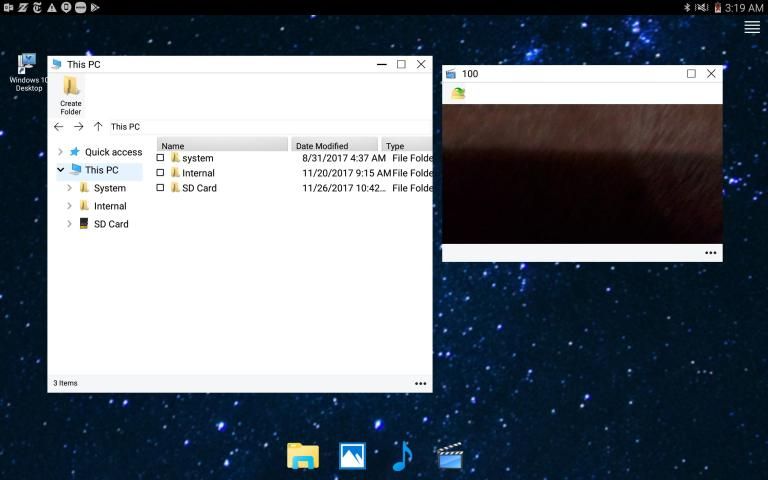Open the Video player dock icon
This screenshot has width=768, height=480.
pos(450,456)
